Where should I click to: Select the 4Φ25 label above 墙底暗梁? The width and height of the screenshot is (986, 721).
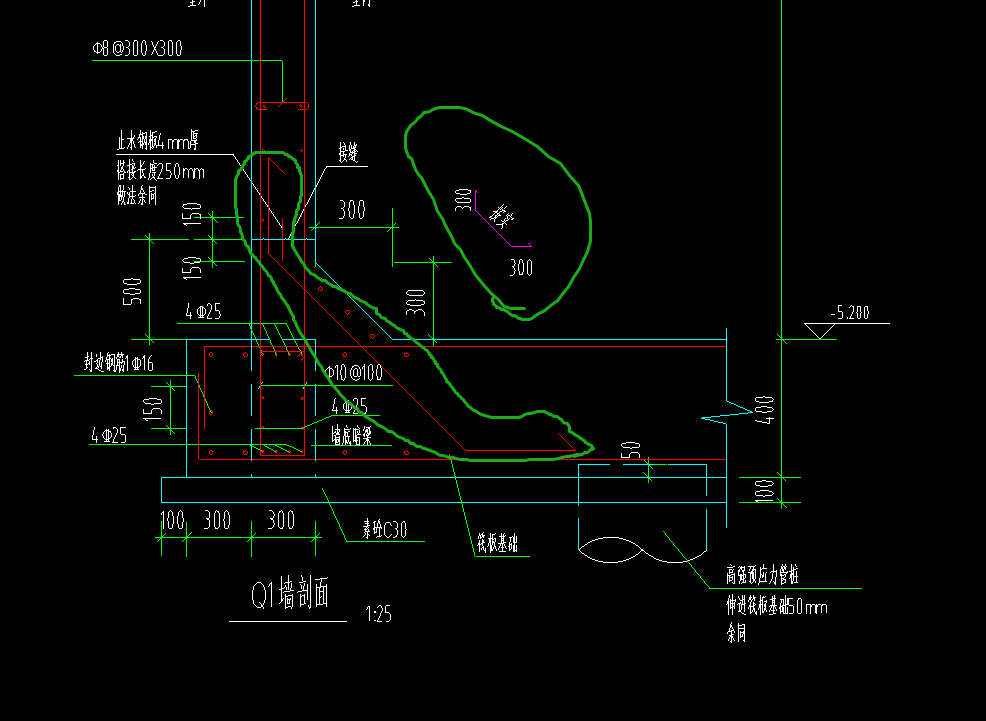(350, 406)
